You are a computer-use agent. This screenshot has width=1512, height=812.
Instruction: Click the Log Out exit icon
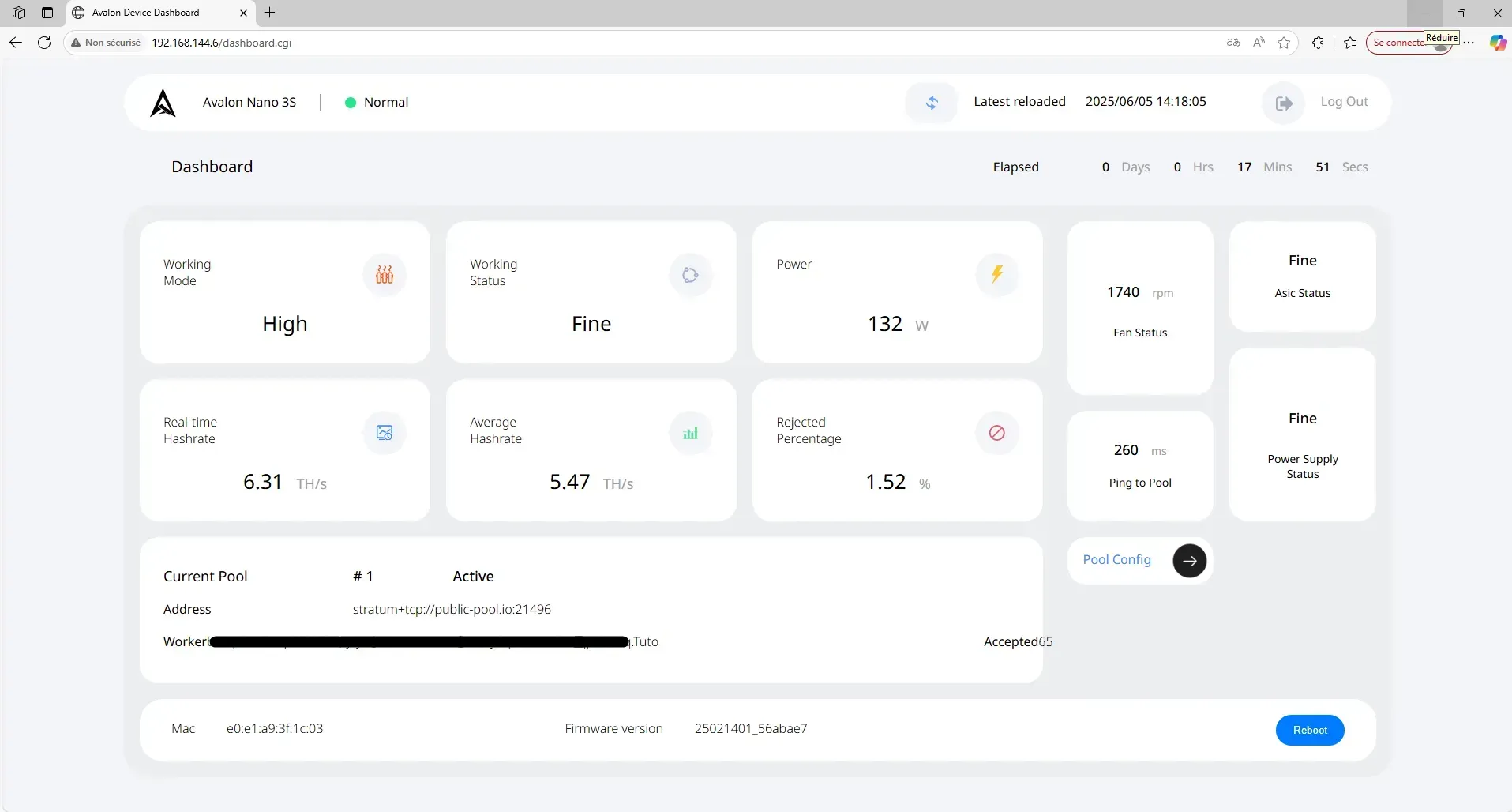[x=1284, y=103]
